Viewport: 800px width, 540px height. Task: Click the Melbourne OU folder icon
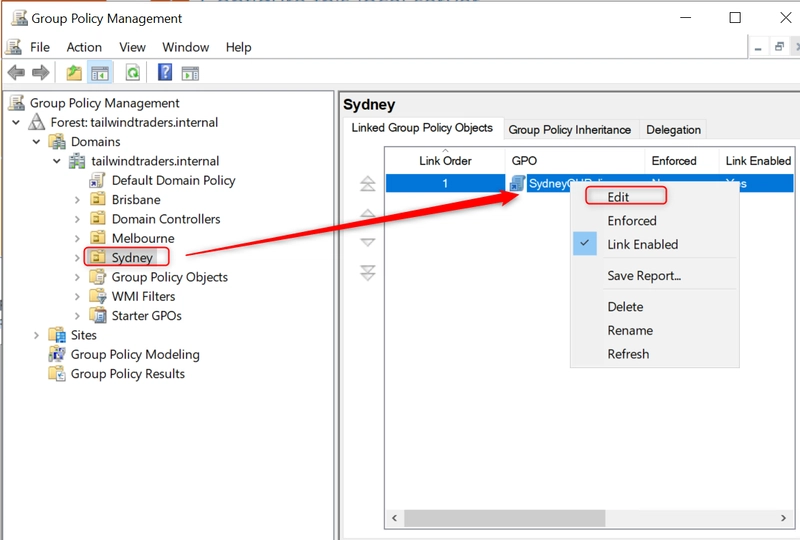pos(97,238)
